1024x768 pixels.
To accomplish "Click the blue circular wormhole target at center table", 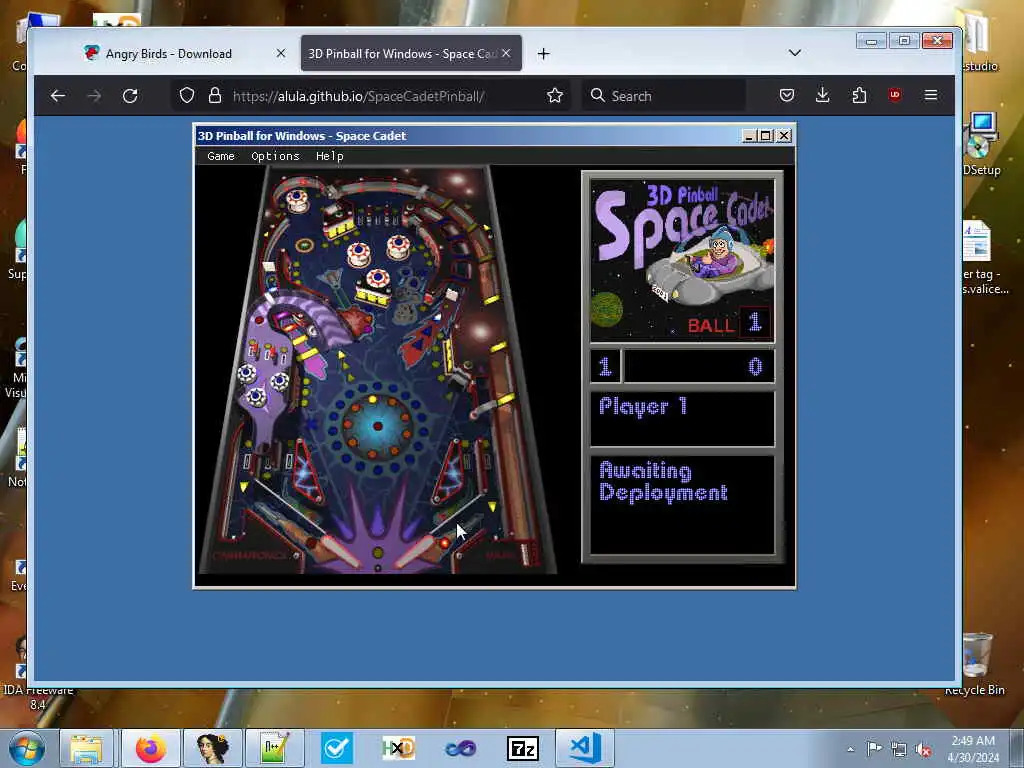I will pos(377,426).
